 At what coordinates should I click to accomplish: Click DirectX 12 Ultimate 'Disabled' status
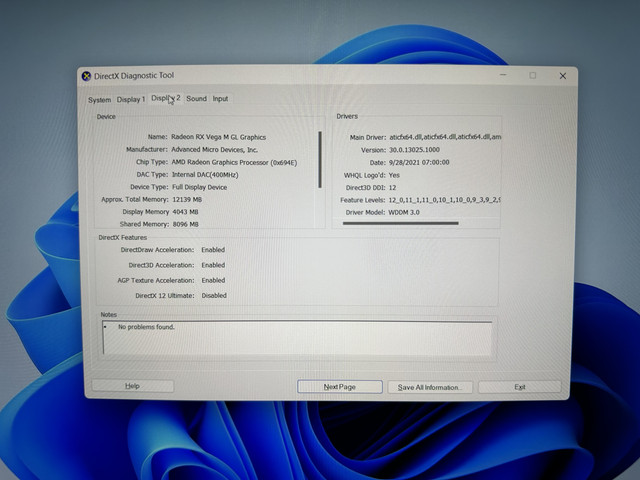click(214, 296)
